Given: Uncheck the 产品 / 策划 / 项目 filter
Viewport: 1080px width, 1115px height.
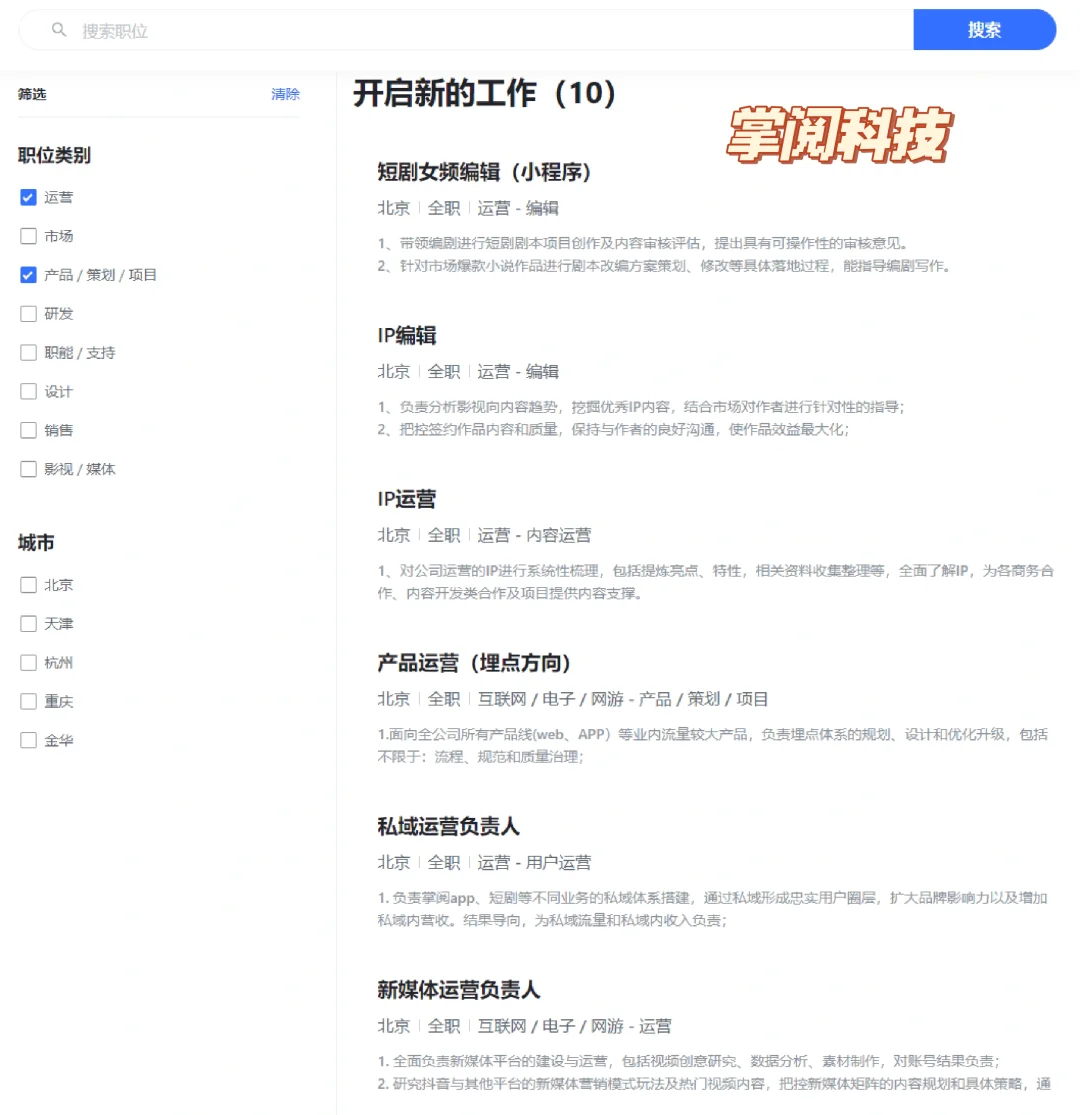Looking at the screenshot, I should pos(28,275).
